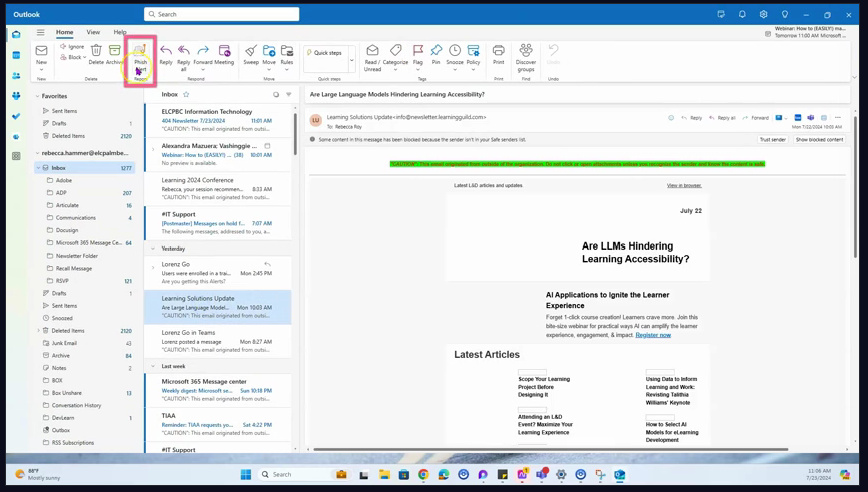Click the Ignore option in ribbon

(72, 47)
